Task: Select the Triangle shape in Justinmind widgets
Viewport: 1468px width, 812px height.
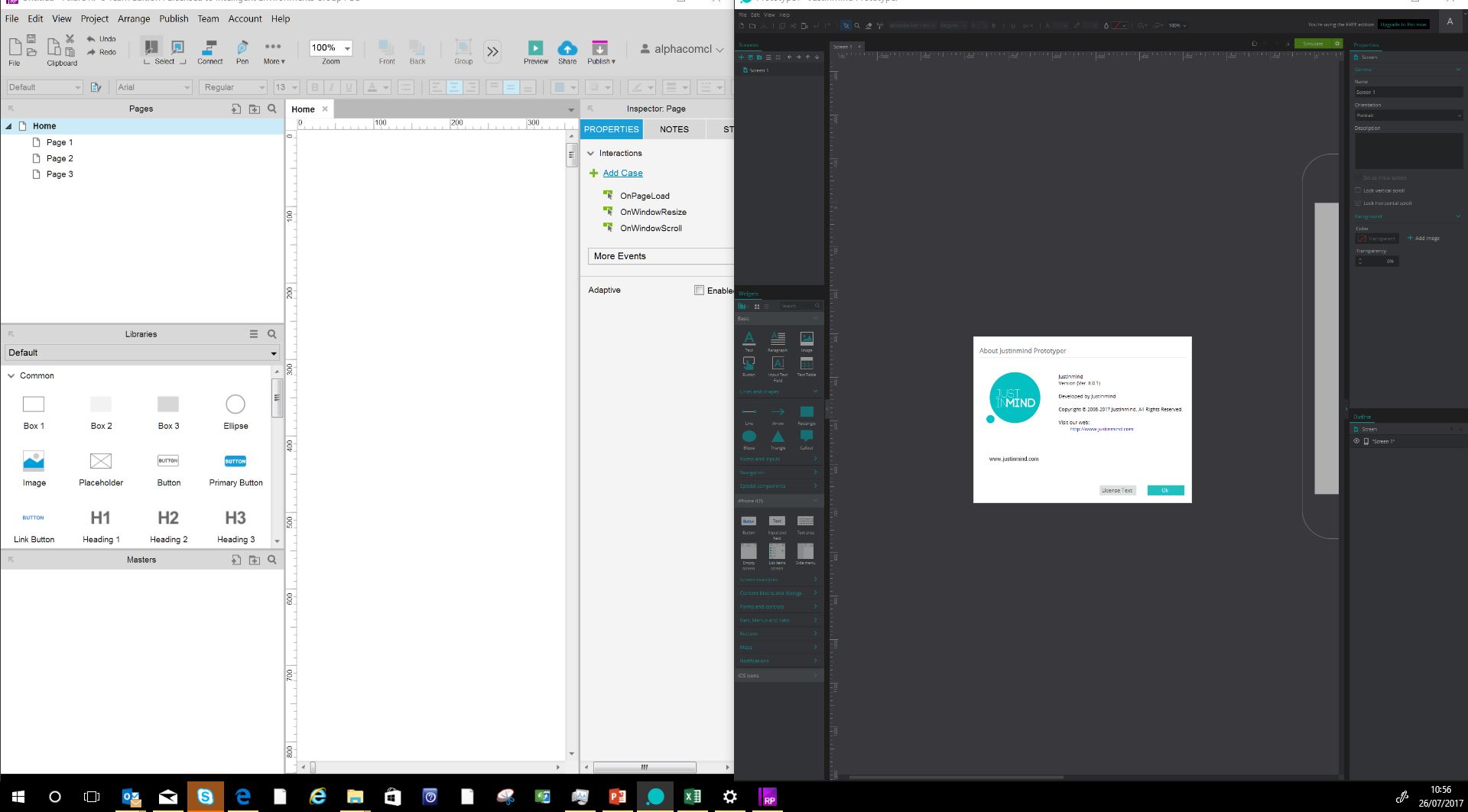Action: tap(778, 437)
